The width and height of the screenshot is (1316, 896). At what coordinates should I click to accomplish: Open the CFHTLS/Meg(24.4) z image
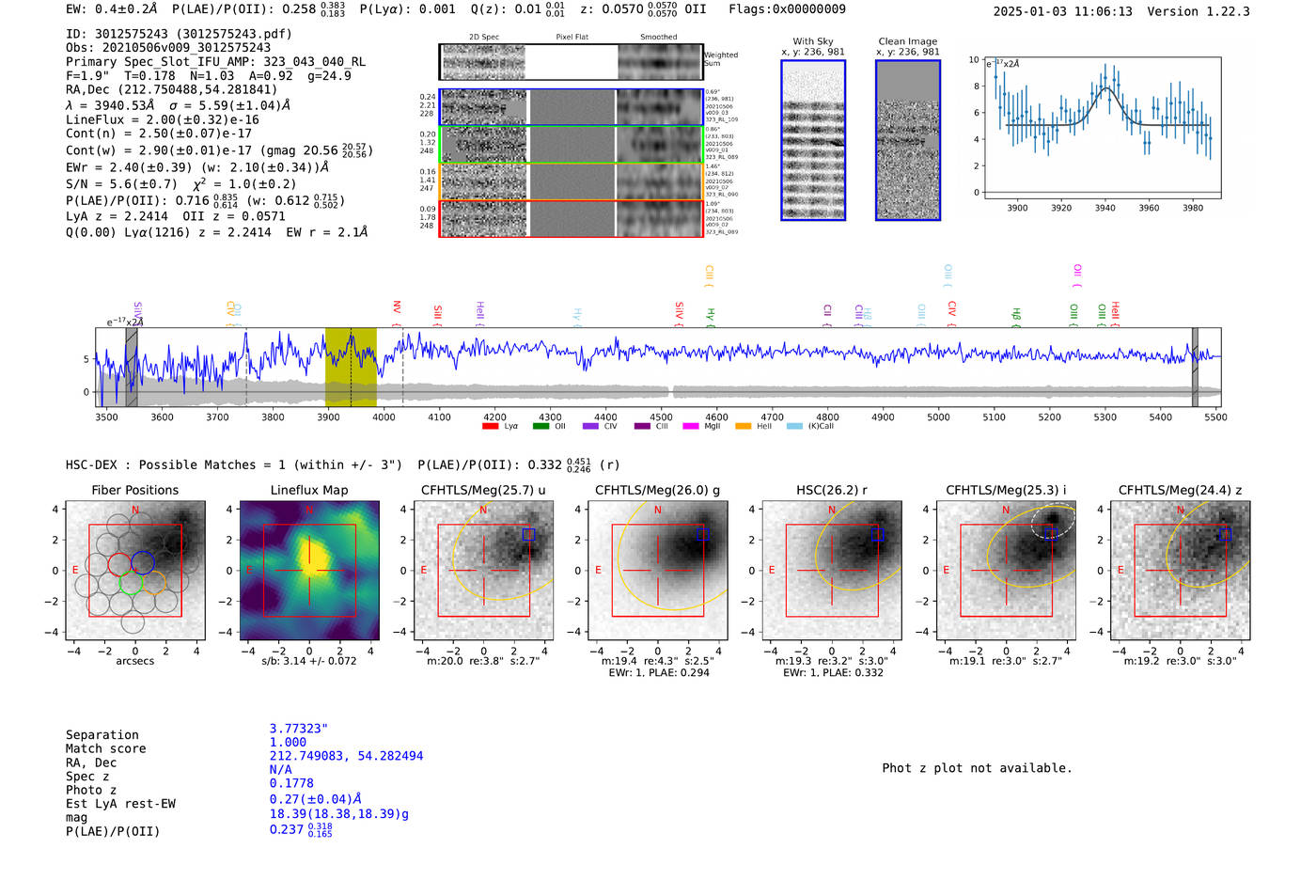tap(1180, 570)
